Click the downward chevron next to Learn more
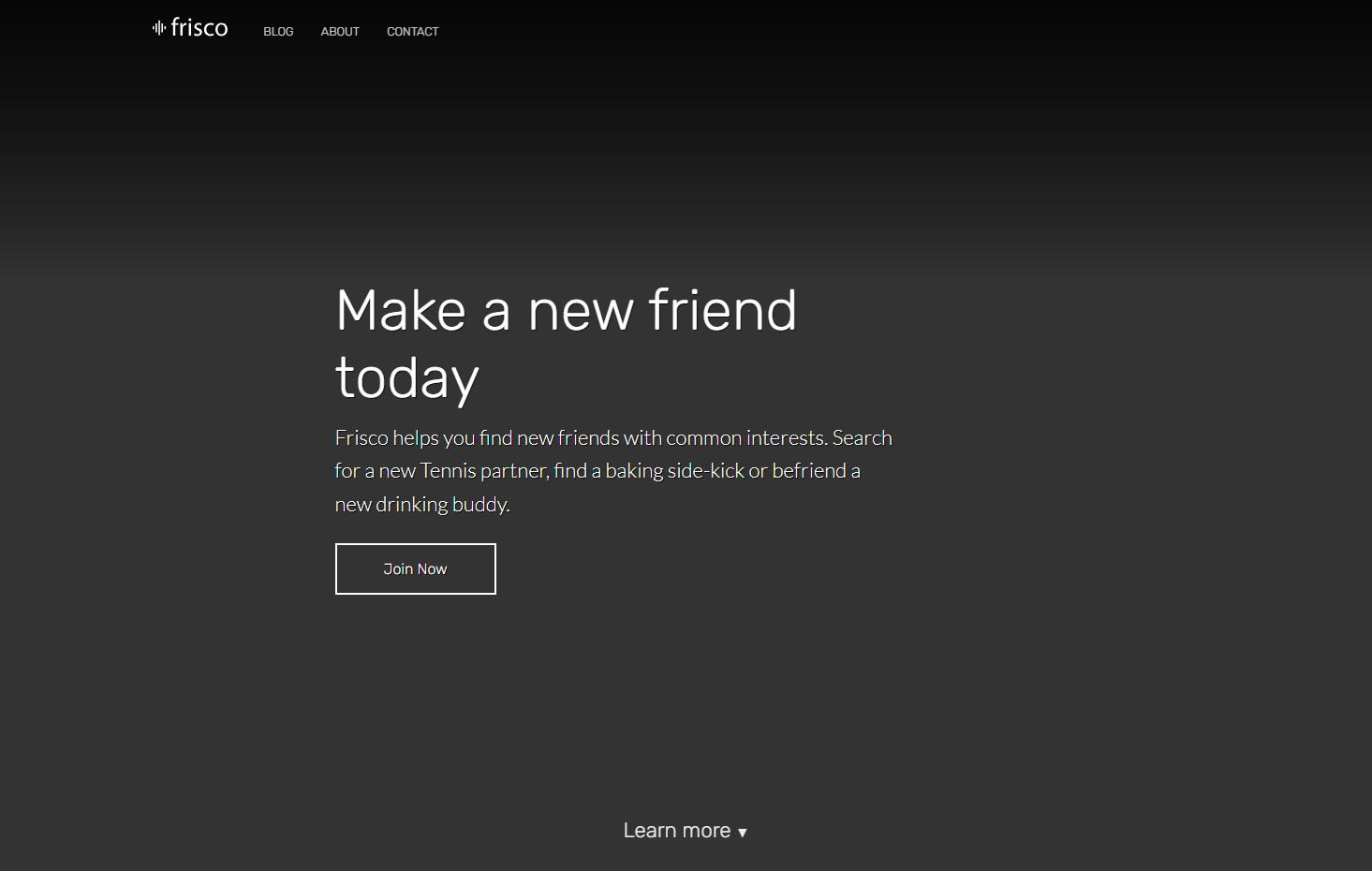The image size is (1372, 871). point(743,832)
